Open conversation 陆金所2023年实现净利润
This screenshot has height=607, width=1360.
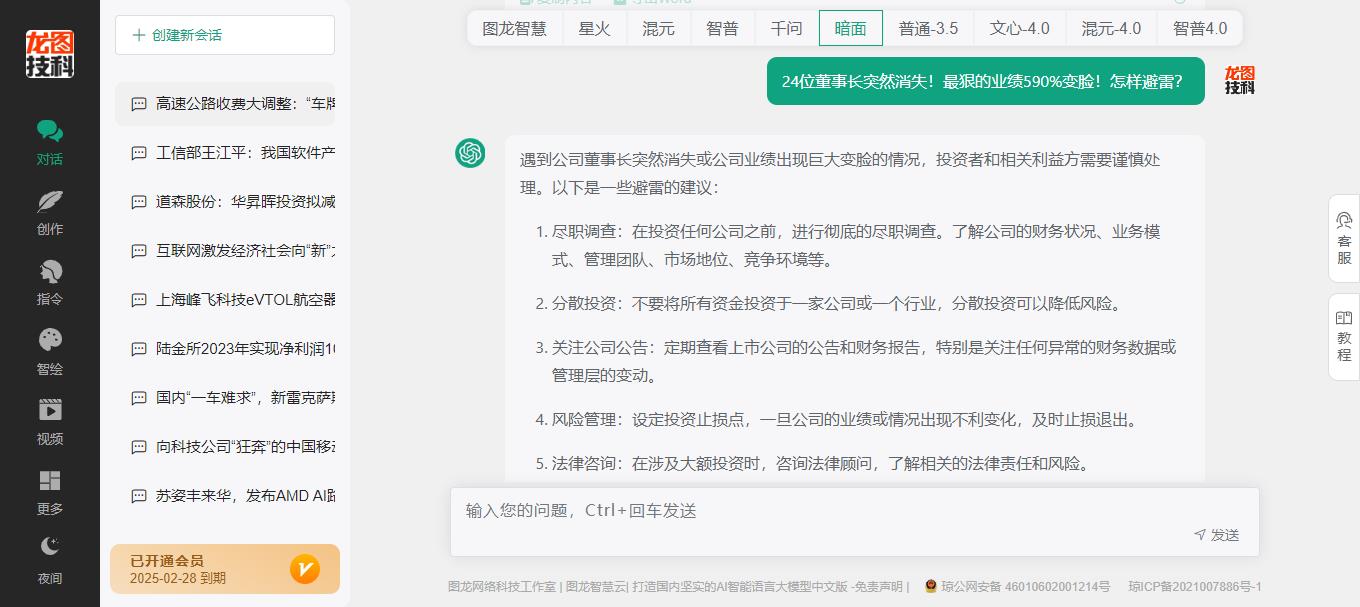coord(225,349)
